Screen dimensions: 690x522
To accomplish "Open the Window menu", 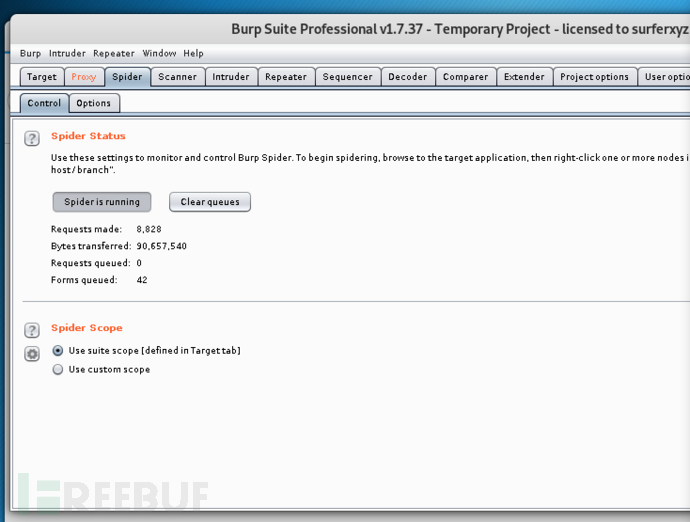I will [x=159, y=53].
